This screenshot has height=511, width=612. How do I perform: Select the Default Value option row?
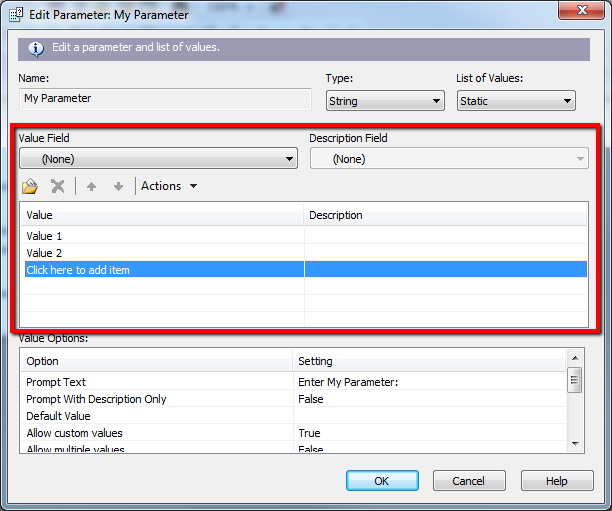(293, 416)
